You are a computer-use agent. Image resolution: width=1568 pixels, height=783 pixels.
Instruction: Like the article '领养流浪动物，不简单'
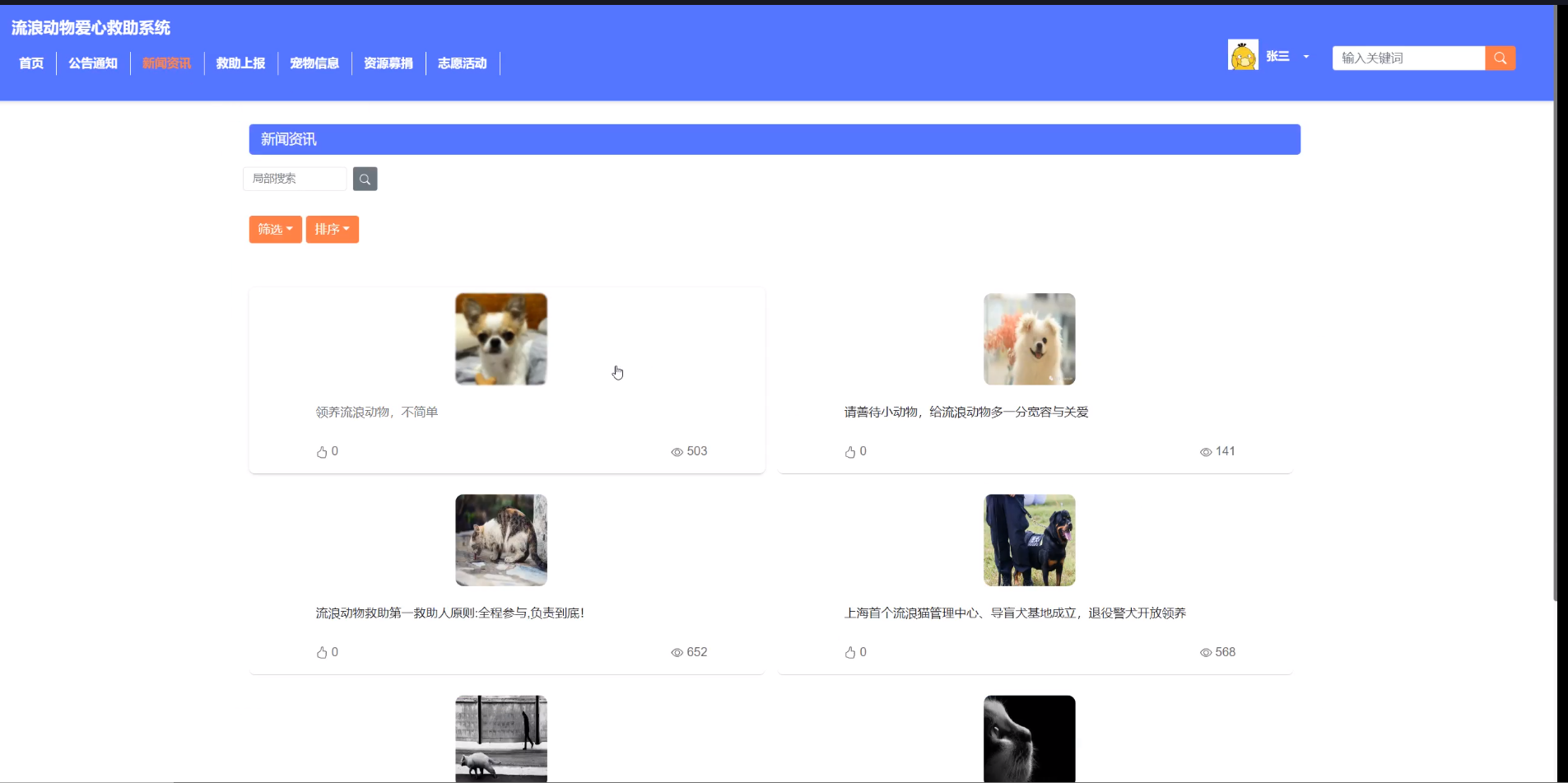(322, 452)
